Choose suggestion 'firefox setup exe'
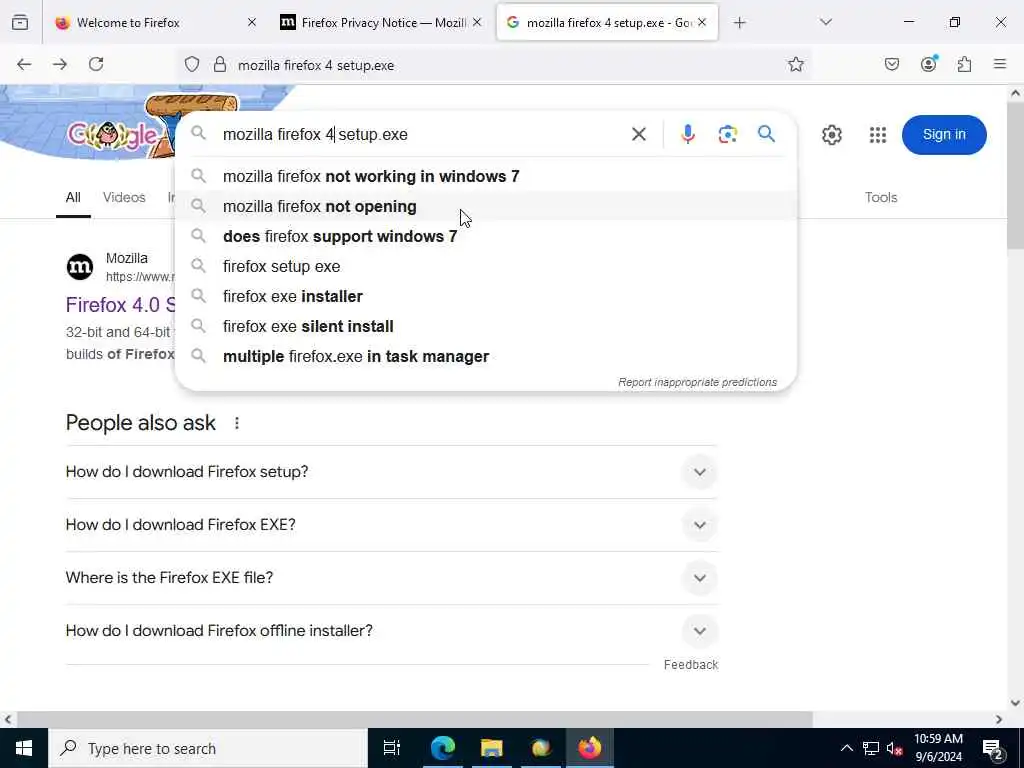This screenshot has width=1024, height=768. [487, 266]
